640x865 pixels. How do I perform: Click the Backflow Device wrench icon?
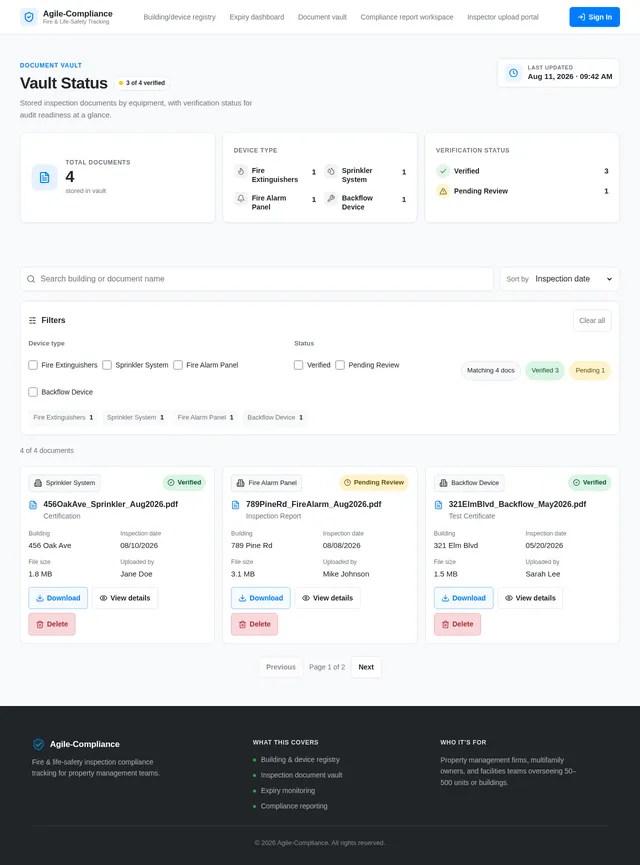[x=330, y=198]
